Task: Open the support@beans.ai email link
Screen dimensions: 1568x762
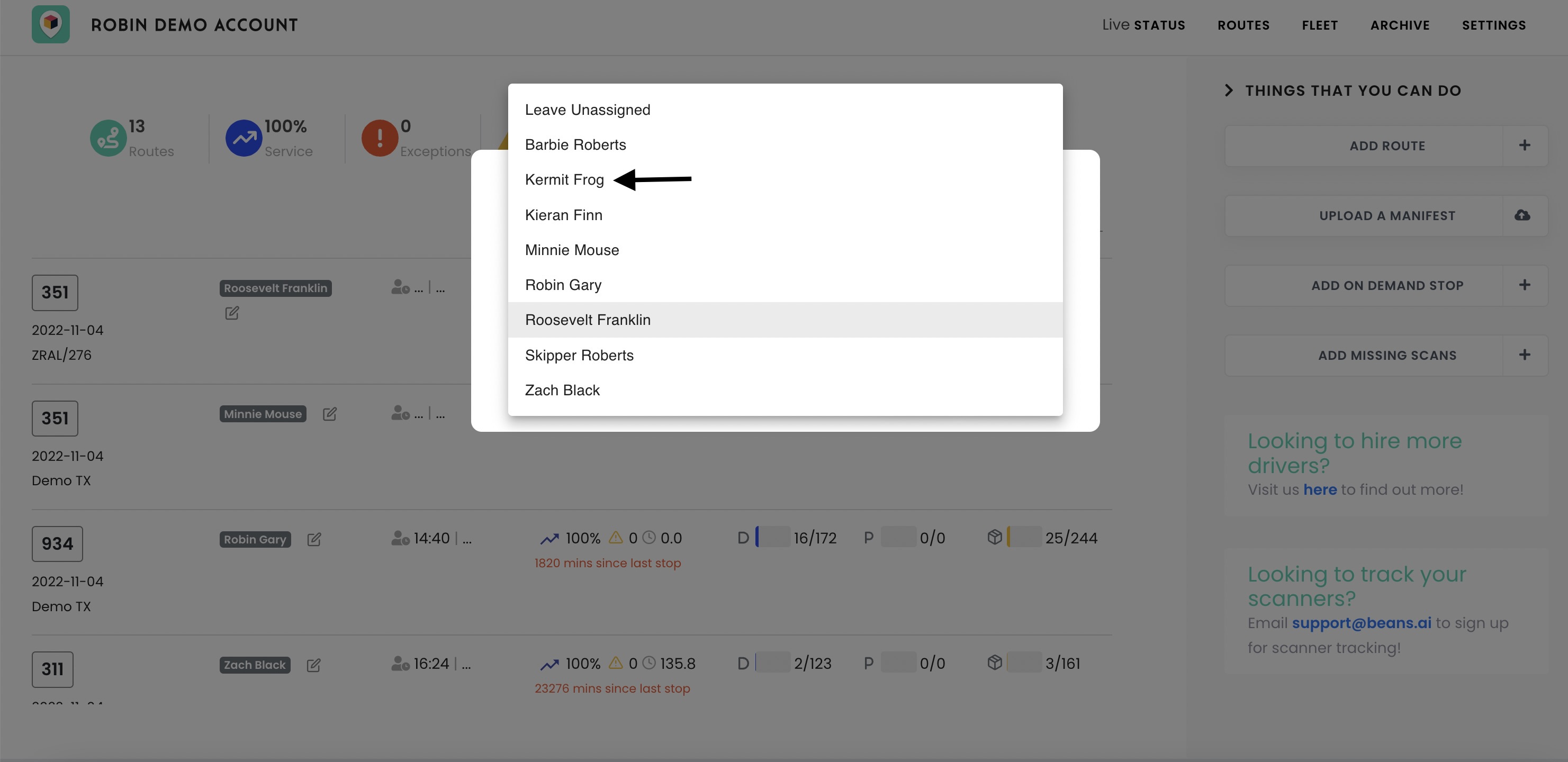Action: point(1361,623)
